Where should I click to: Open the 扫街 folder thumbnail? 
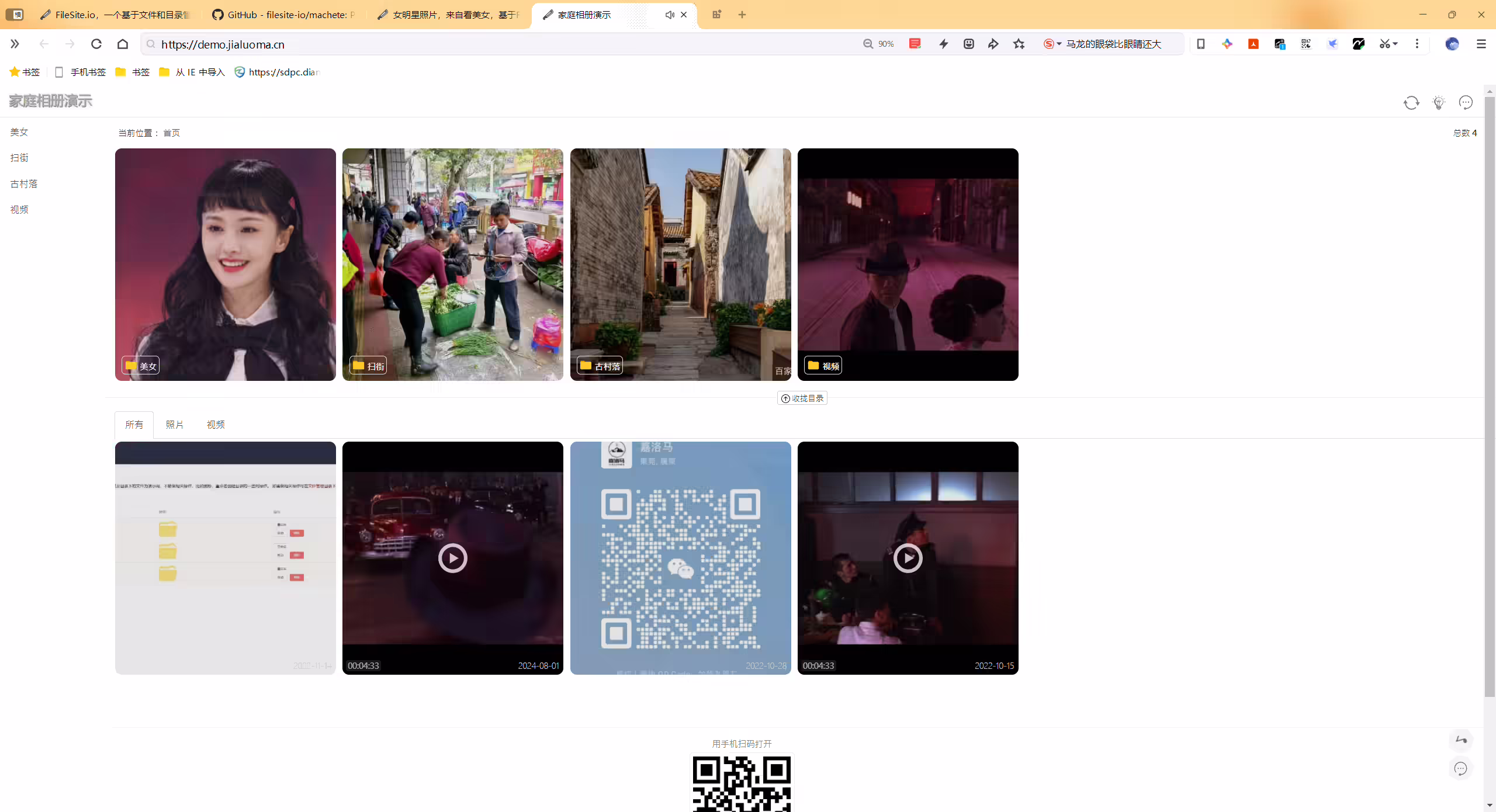pos(453,265)
